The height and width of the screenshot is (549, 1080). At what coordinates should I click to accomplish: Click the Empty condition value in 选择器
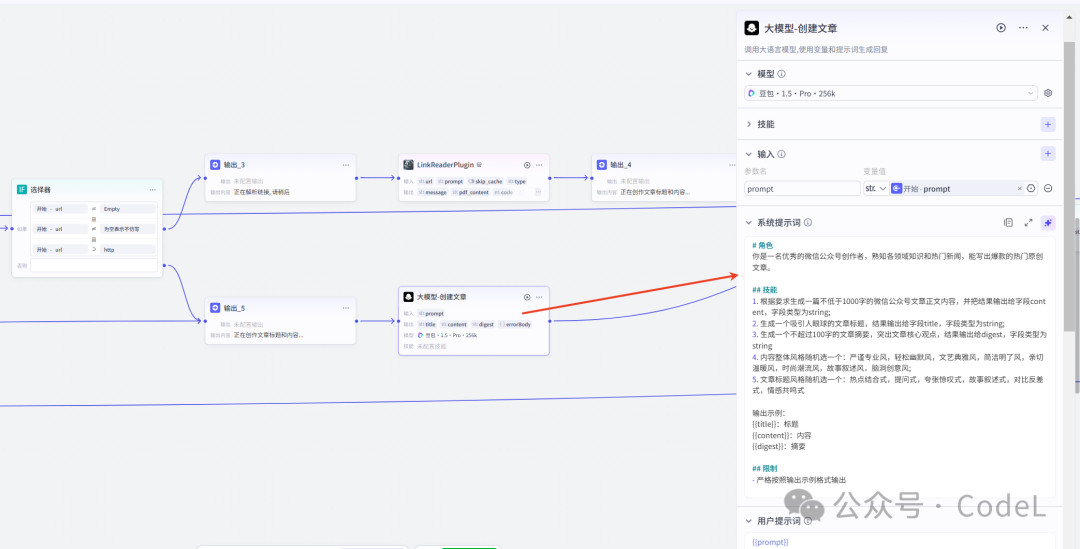(127, 209)
